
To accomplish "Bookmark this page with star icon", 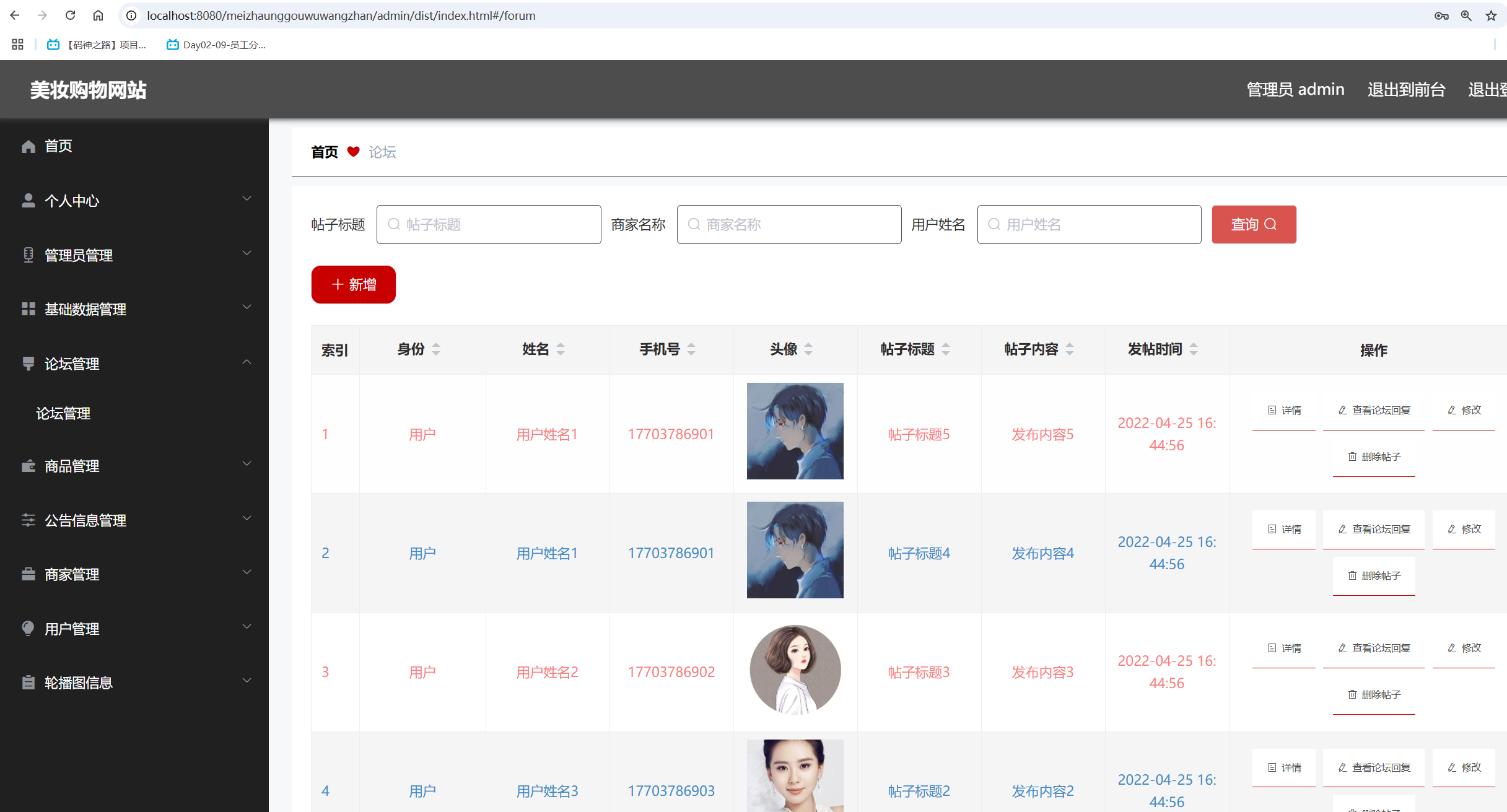I will pyautogui.click(x=1491, y=16).
